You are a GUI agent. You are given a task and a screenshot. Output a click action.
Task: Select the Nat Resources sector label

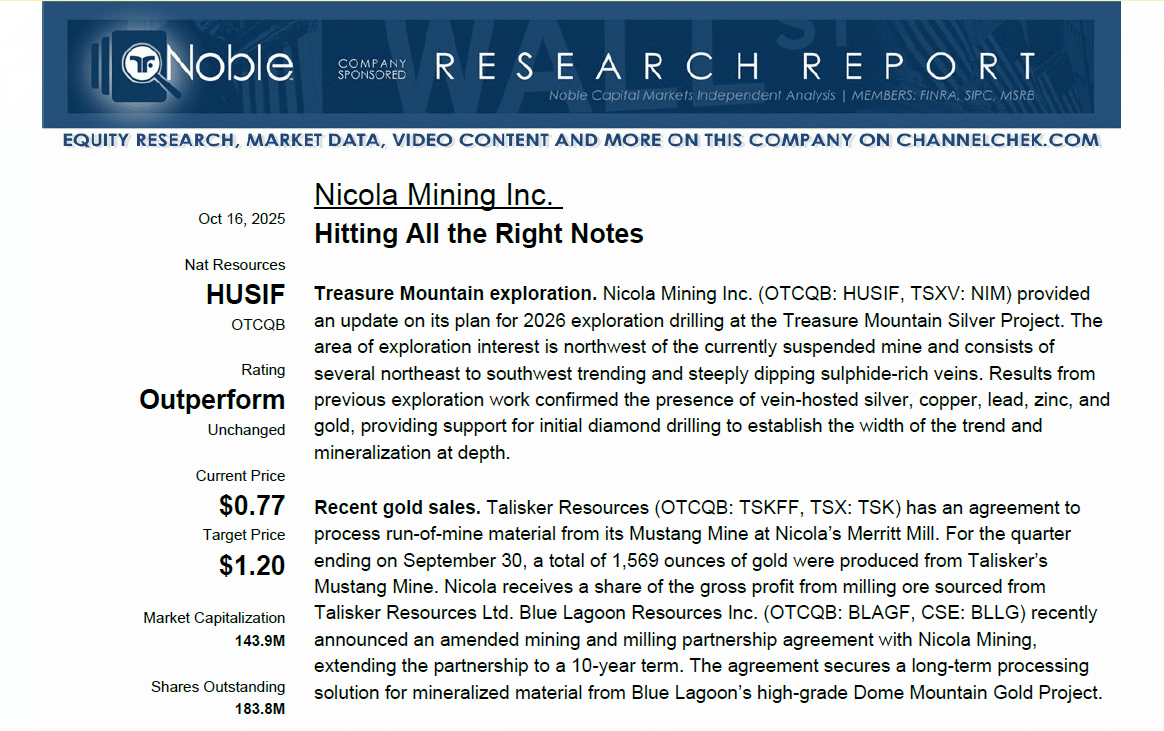[234, 265]
